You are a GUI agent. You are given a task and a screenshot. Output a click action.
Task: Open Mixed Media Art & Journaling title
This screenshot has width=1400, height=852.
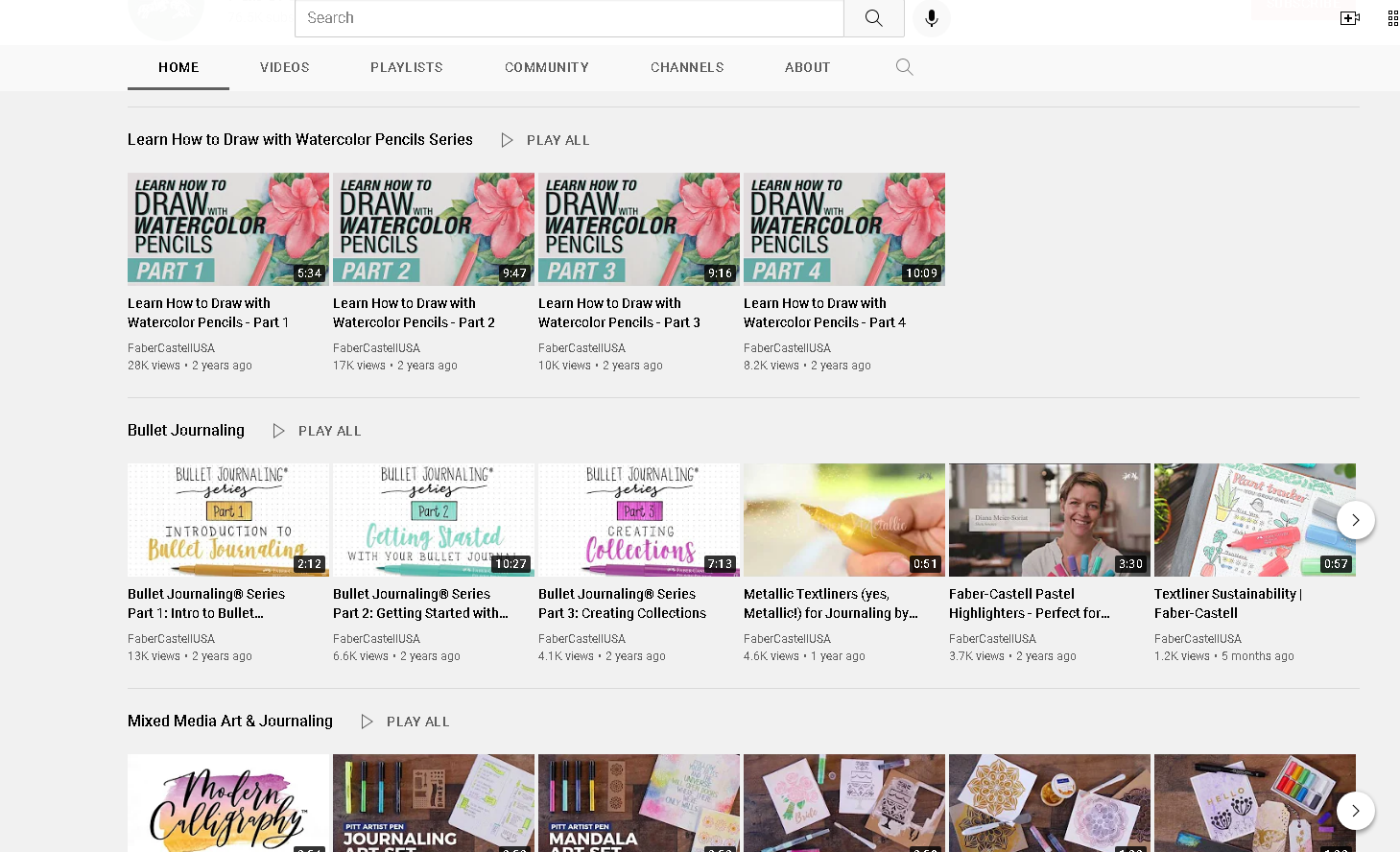pos(230,721)
